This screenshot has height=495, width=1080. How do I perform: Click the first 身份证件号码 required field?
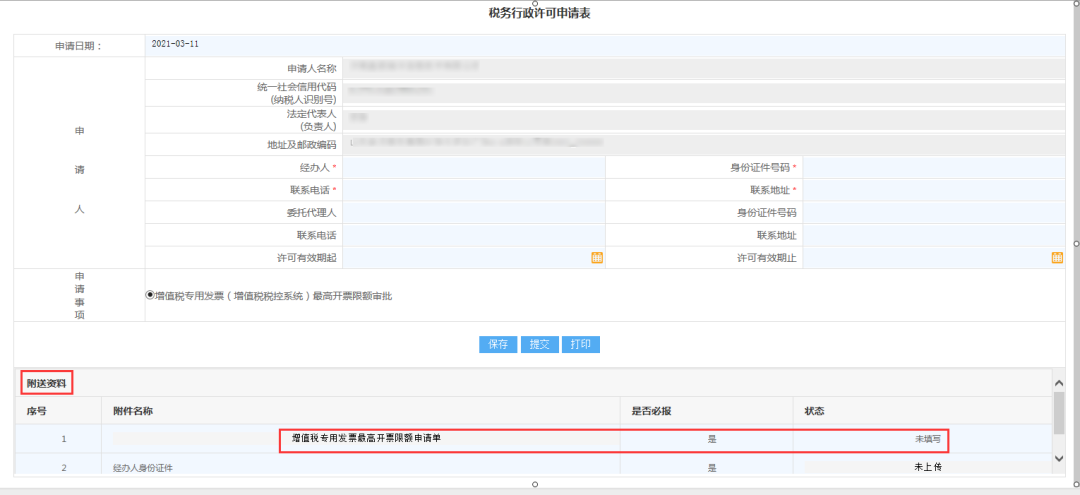coord(934,167)
